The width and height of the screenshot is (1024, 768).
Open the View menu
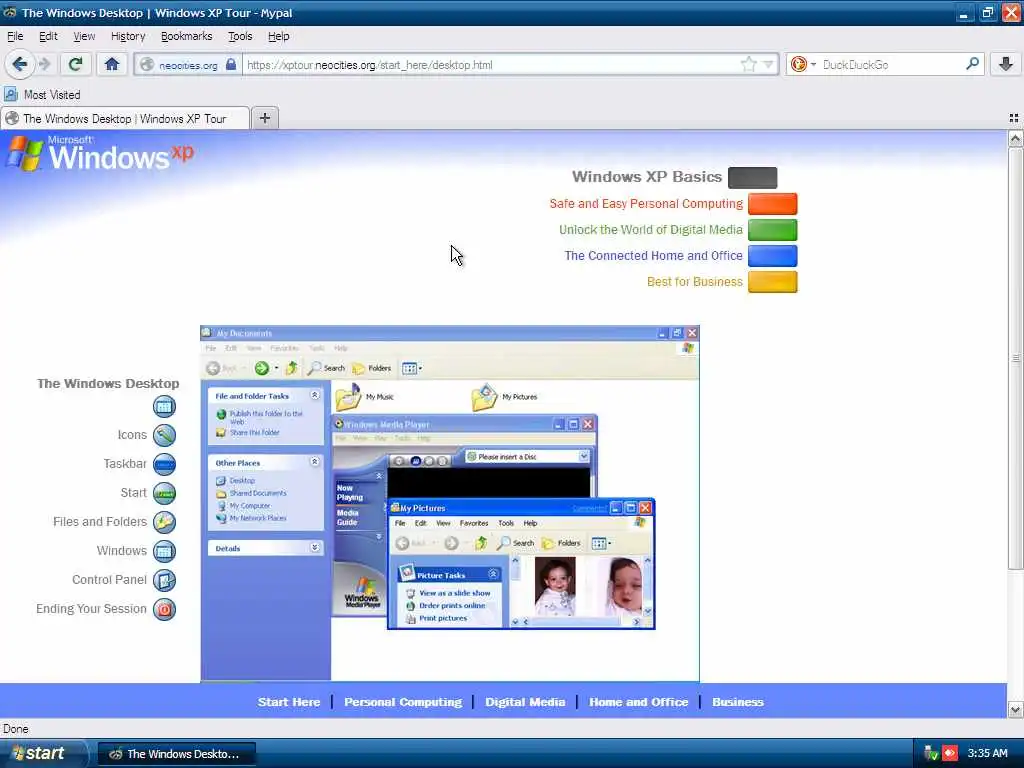pyautogui.click(x=84, y=37)
